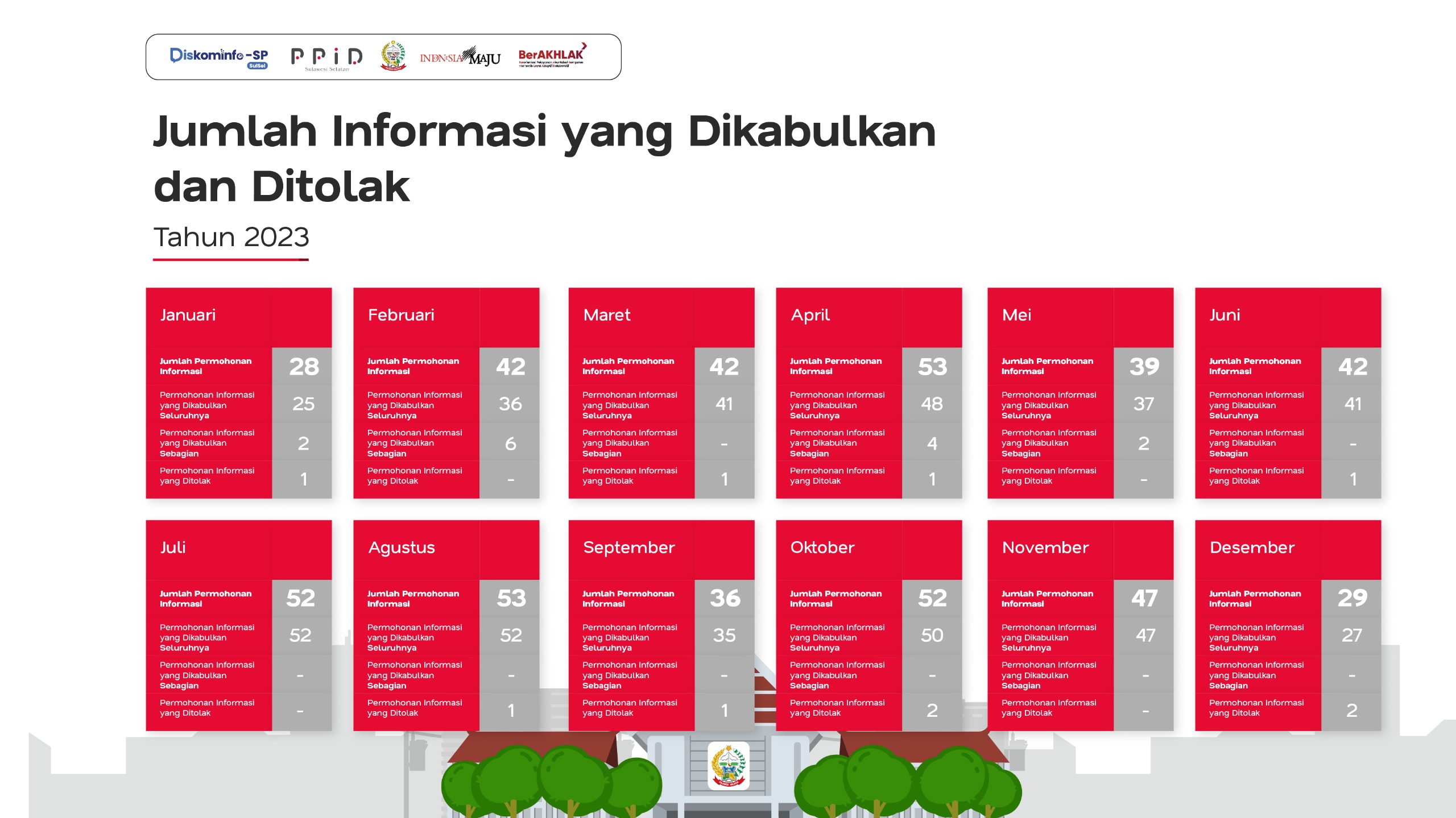Click the red underline below Tahun 2023

[x=230, y=260]
